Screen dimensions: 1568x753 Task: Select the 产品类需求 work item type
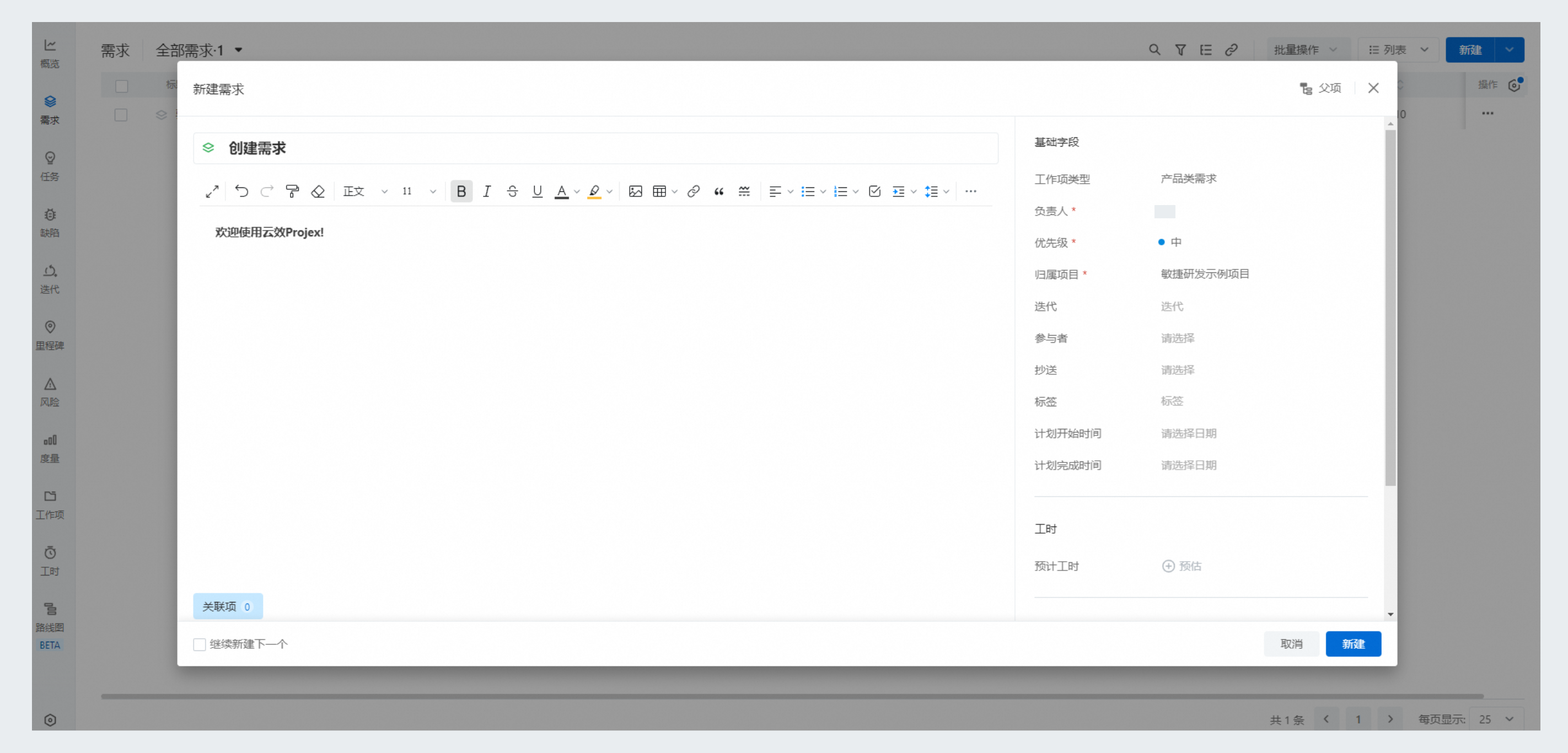[1188, 179]
